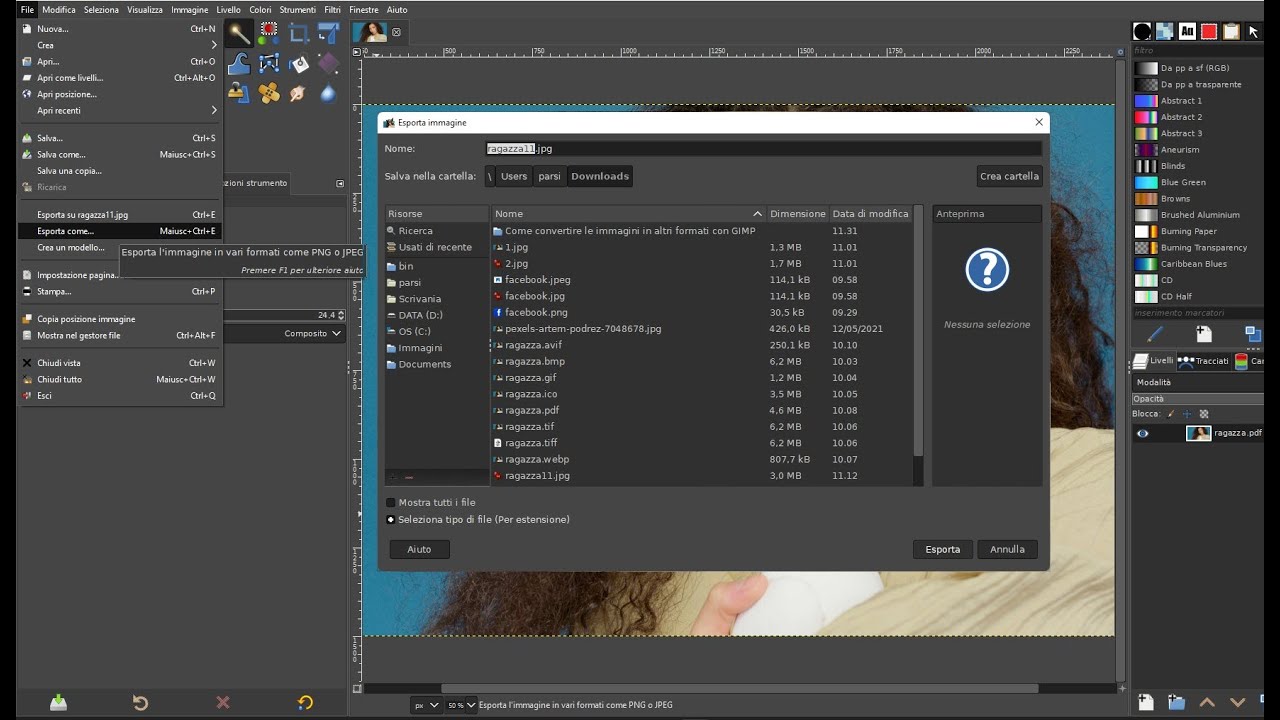Open the px units dropdown in status bar
Viewport: 1280px width, 720px height.
[427, 705]
